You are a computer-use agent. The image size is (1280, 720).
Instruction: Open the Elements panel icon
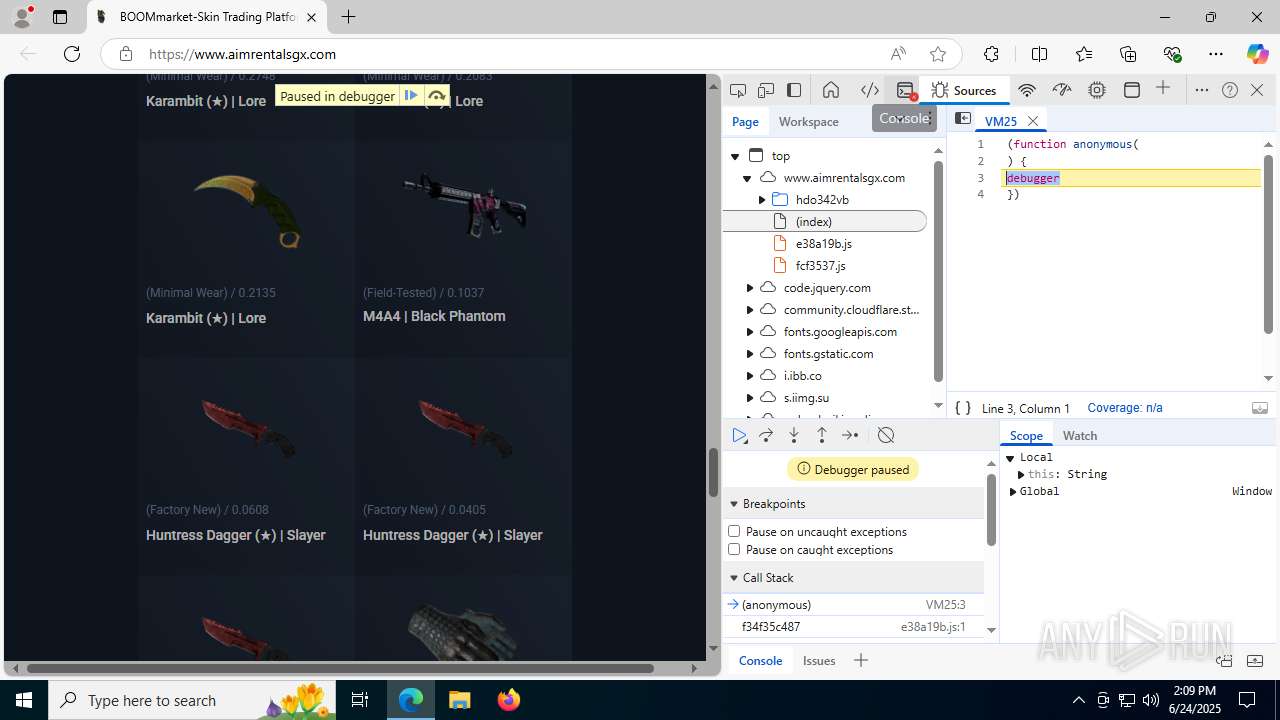[870, 90]
